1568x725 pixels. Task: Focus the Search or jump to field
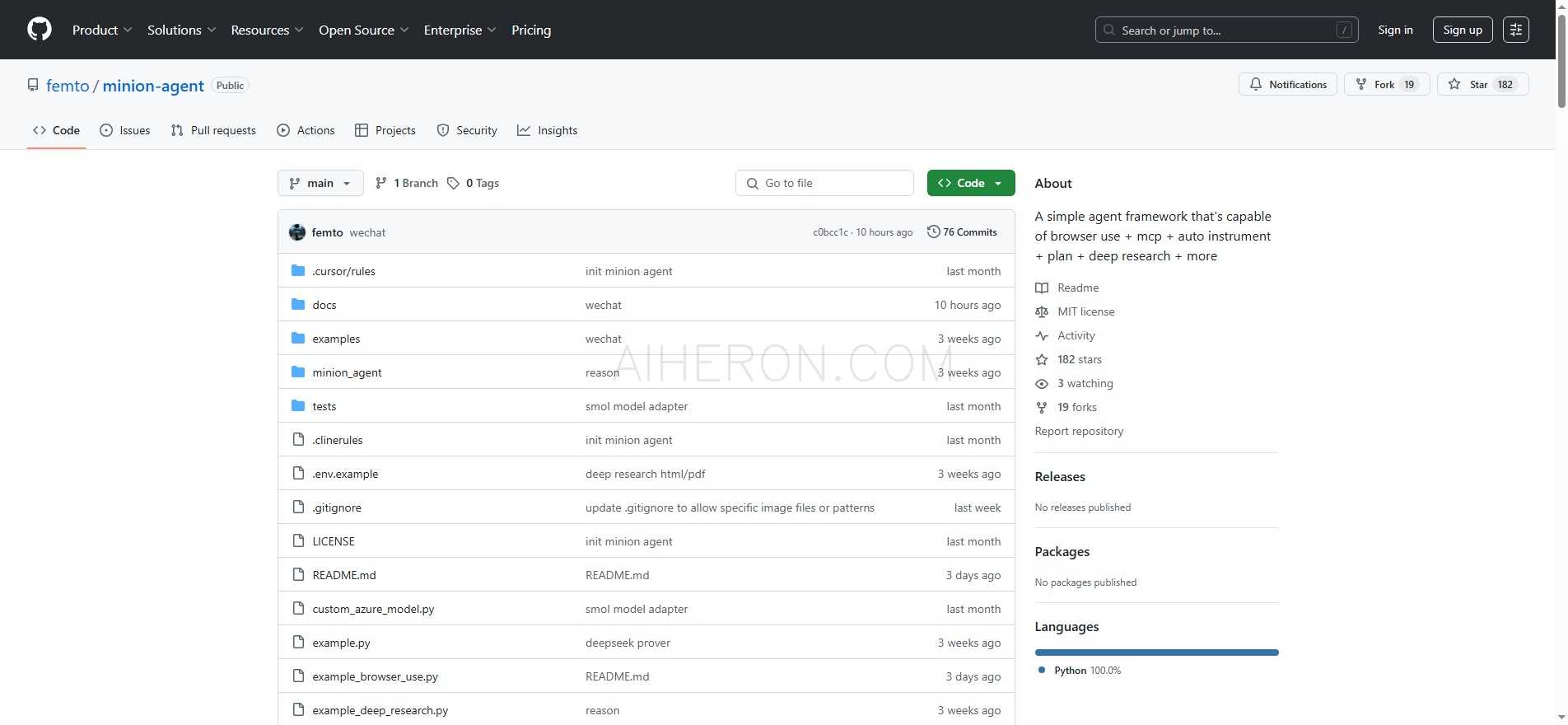1226,30
